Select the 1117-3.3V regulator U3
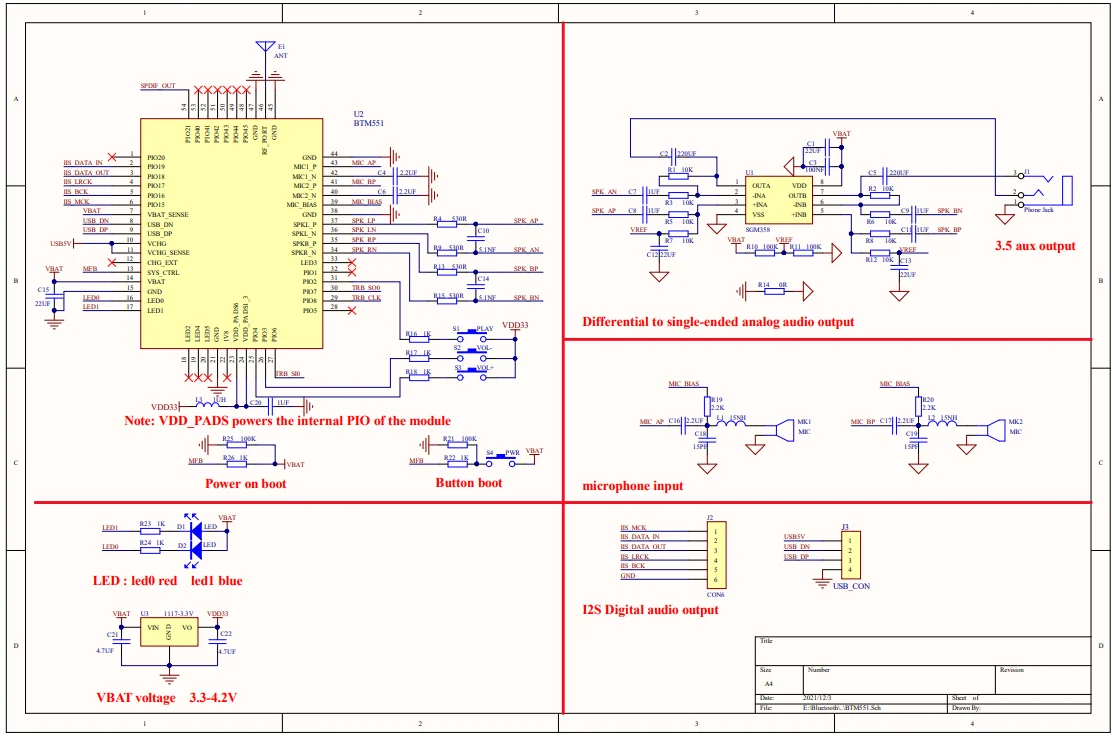The image size is (1113, 739). pos(169,632)
